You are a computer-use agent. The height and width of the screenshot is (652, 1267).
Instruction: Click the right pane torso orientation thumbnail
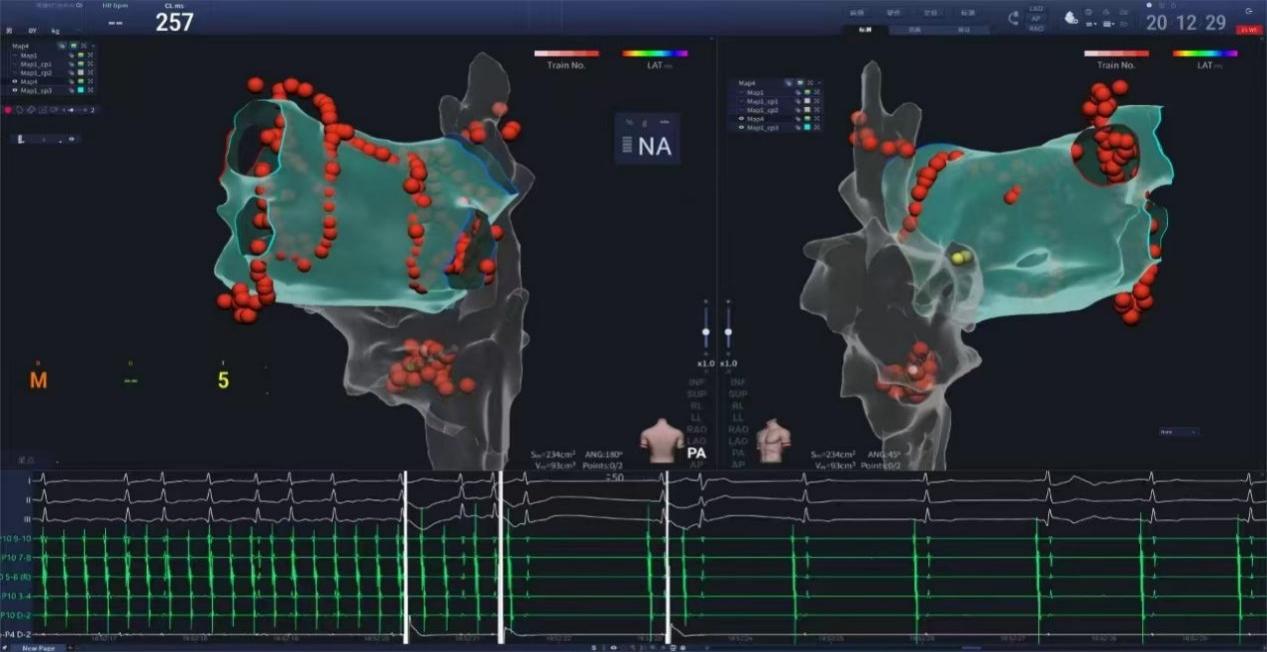(773, 440)
